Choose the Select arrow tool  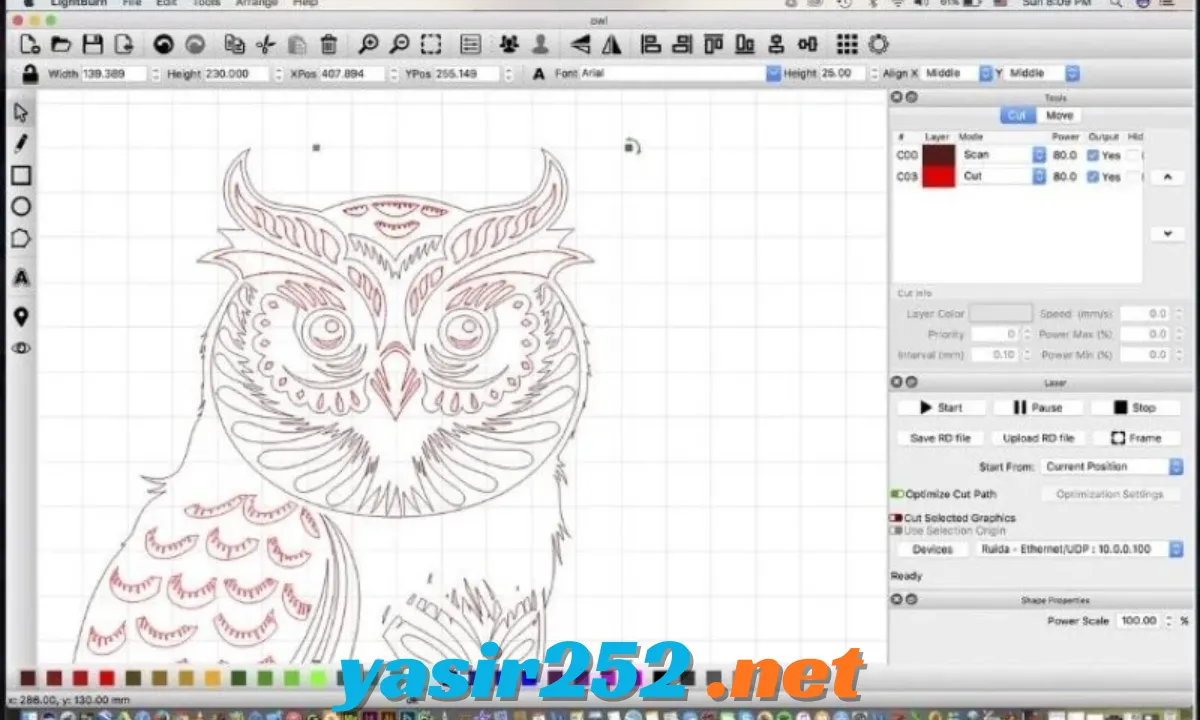21,112
